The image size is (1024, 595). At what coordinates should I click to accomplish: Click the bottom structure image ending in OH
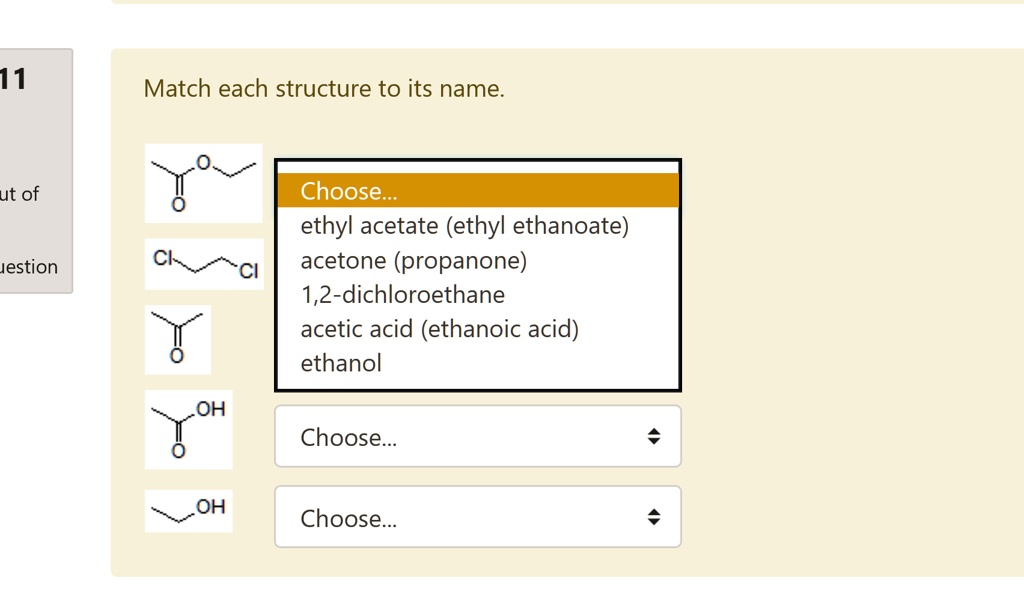(x=188, y=511)
